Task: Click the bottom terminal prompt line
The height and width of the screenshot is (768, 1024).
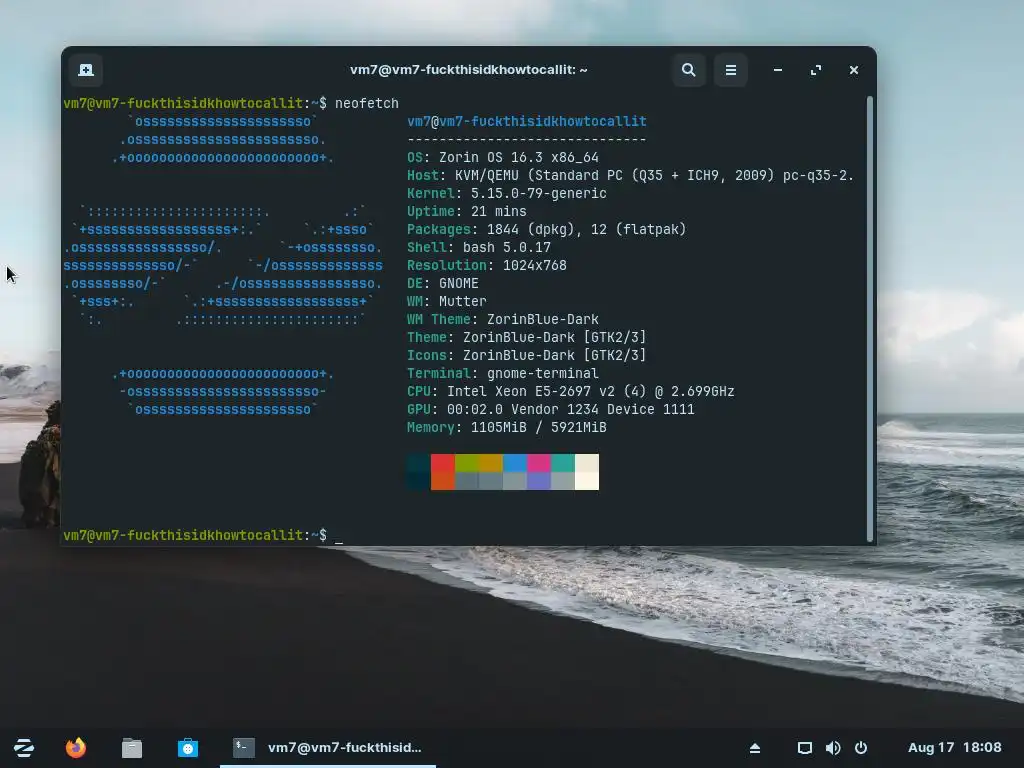Action: coord(202,536)
